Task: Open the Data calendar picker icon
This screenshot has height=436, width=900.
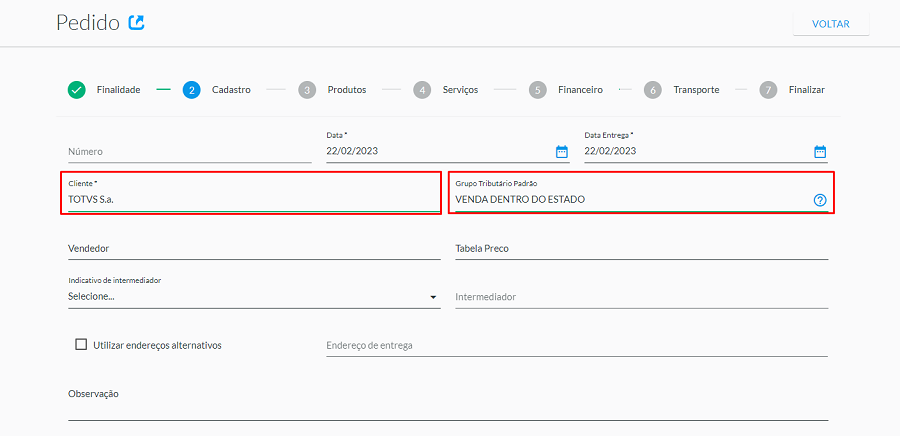Action: [x=561, y=151]
